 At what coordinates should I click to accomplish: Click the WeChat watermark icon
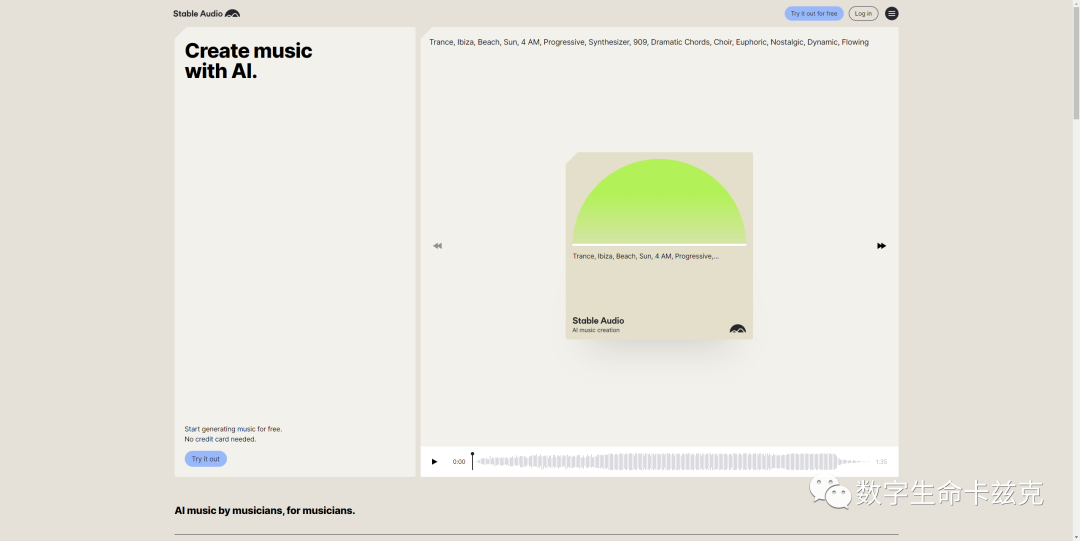click(828, 492)
